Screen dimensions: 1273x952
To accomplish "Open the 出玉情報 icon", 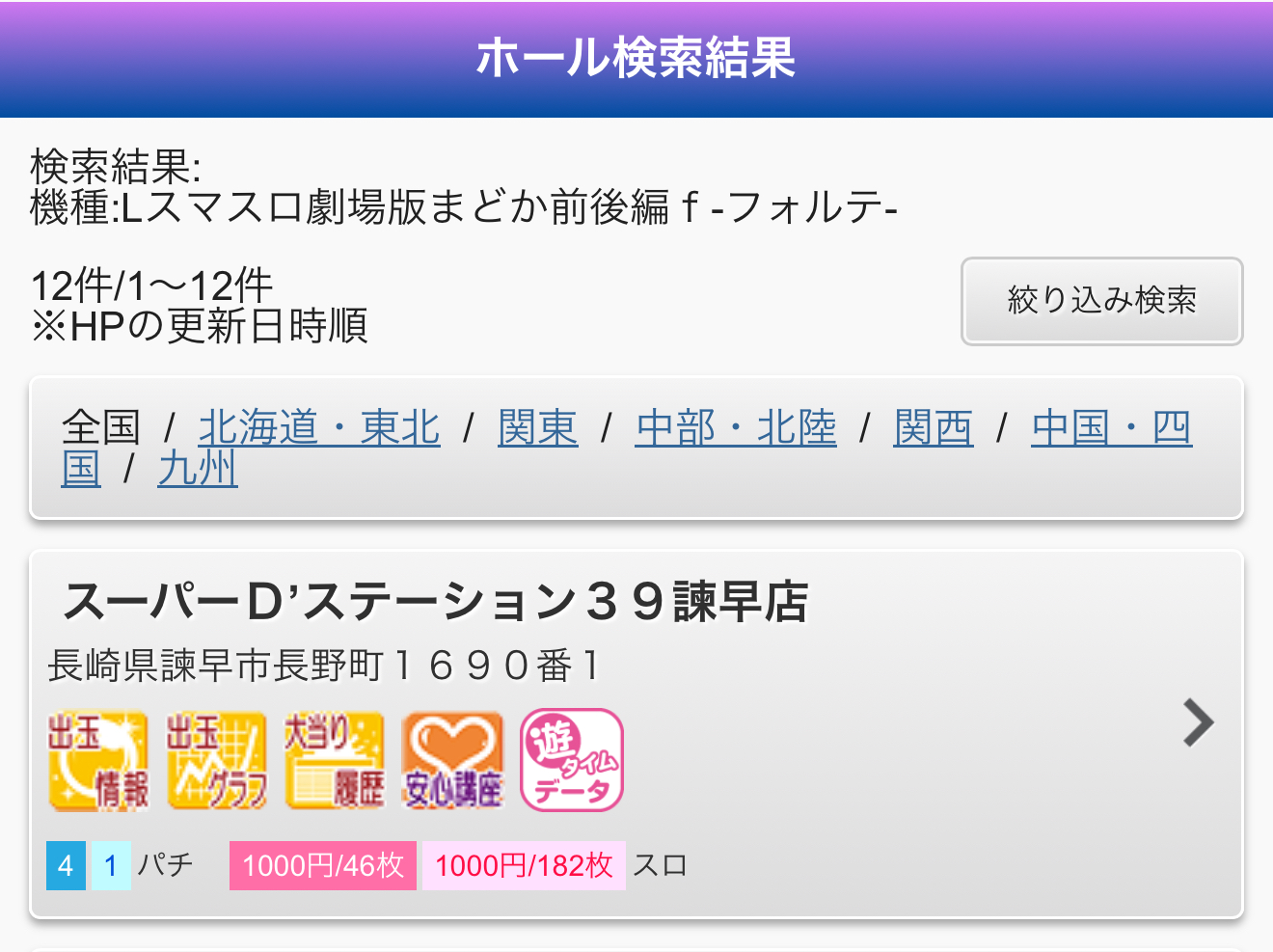I will pyautogui.click(x=98, y=761).
